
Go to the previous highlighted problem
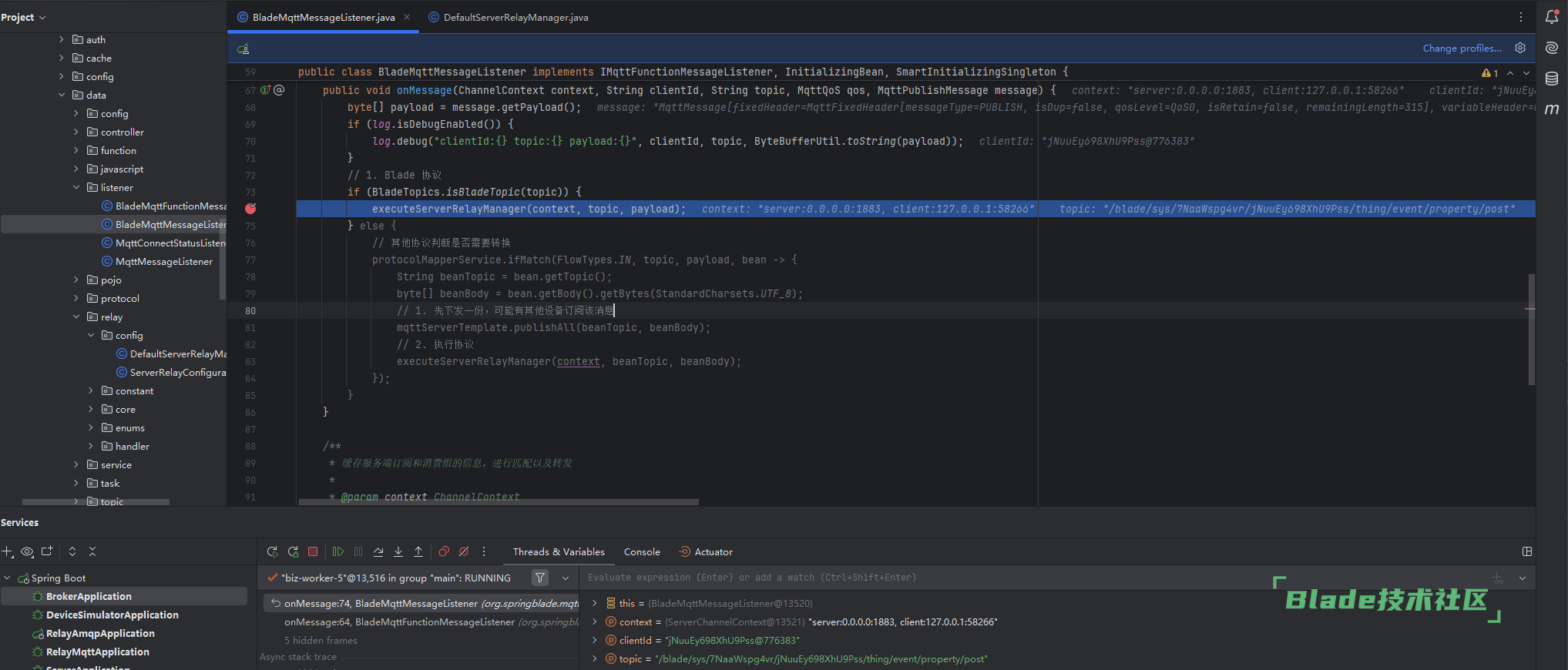pos(1510,73)
